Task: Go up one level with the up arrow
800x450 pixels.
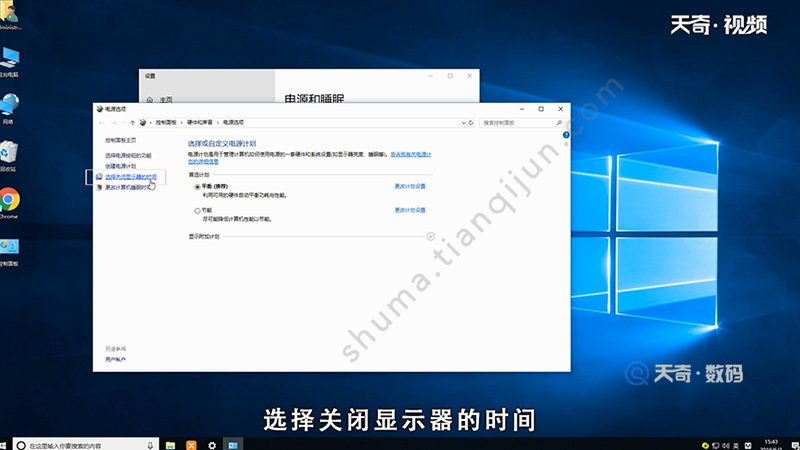Action: (132, 122)
